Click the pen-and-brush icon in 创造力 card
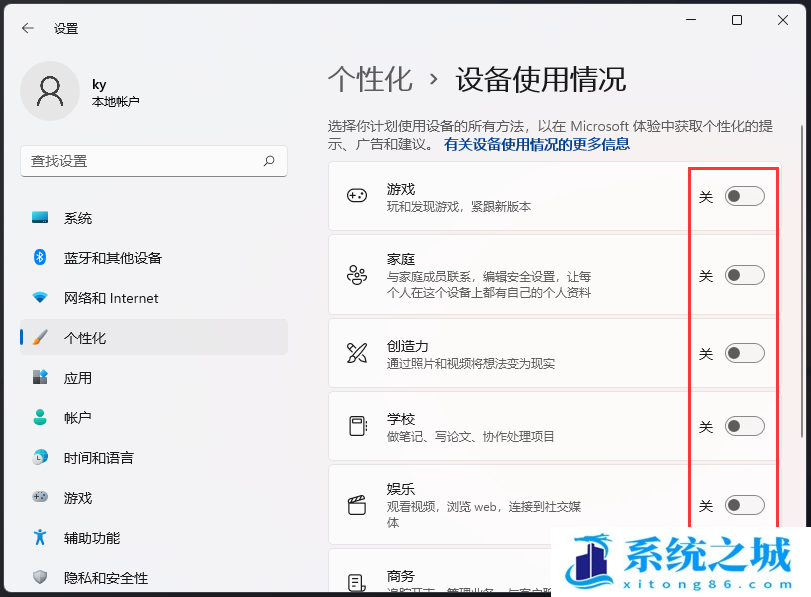811x597 pixels. coord(357,353)
